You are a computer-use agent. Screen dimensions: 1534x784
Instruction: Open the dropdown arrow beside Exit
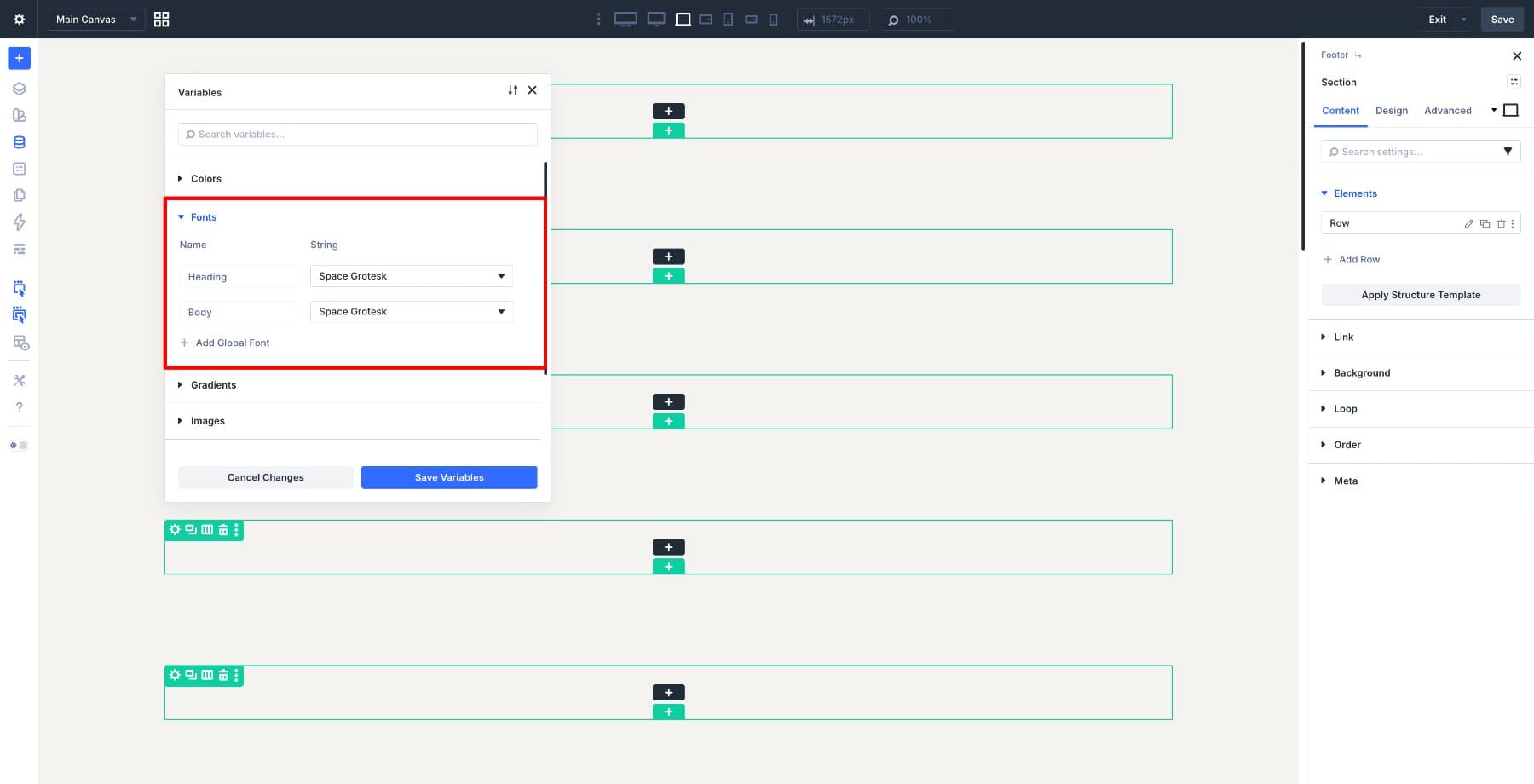1463,19
